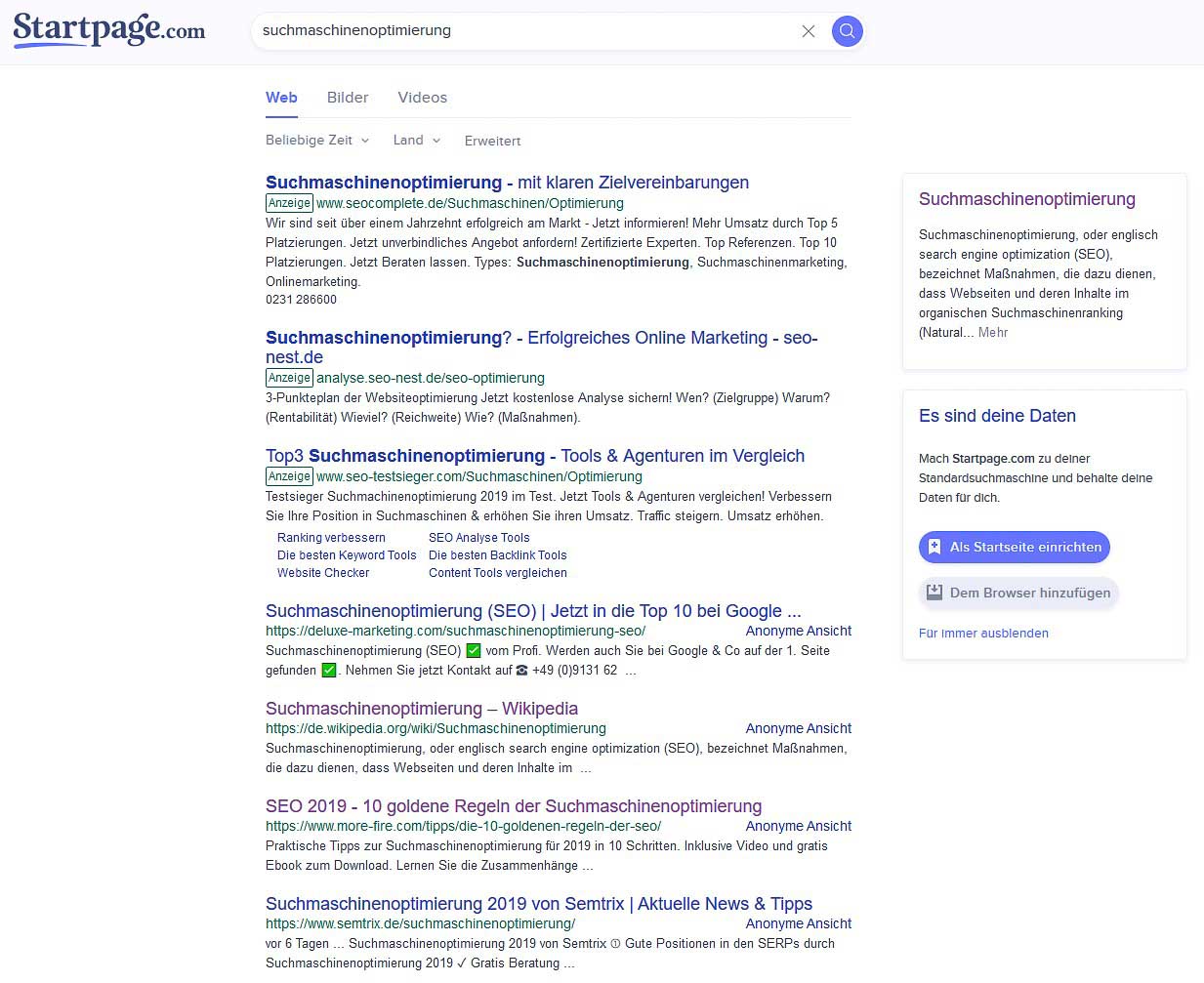Click the www.seo-testsieger.com ad URL
This screenshot has width=1204, height=983.
(x=479, y=476)
